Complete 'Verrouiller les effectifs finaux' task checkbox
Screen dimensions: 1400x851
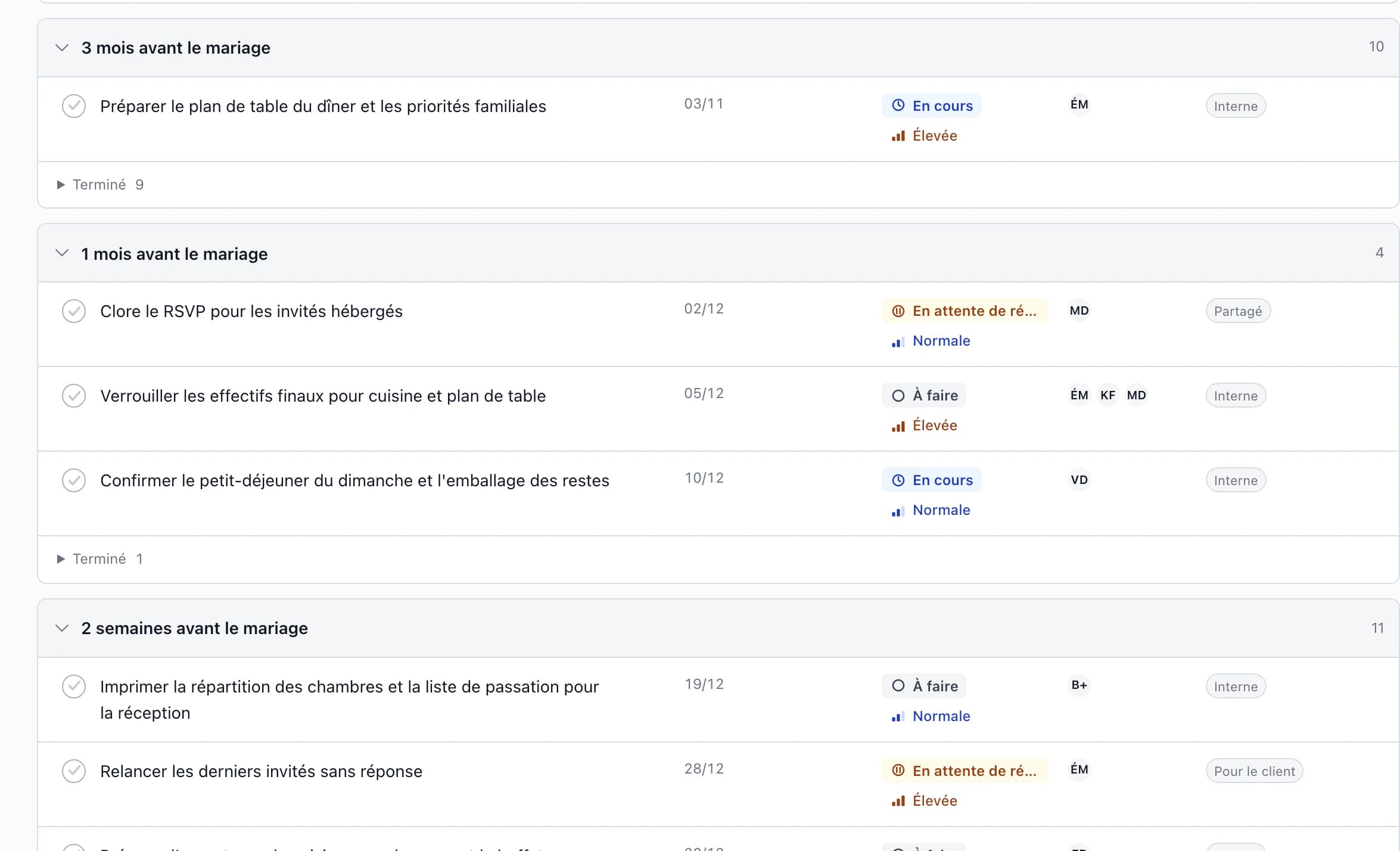[x=74, y=396]
